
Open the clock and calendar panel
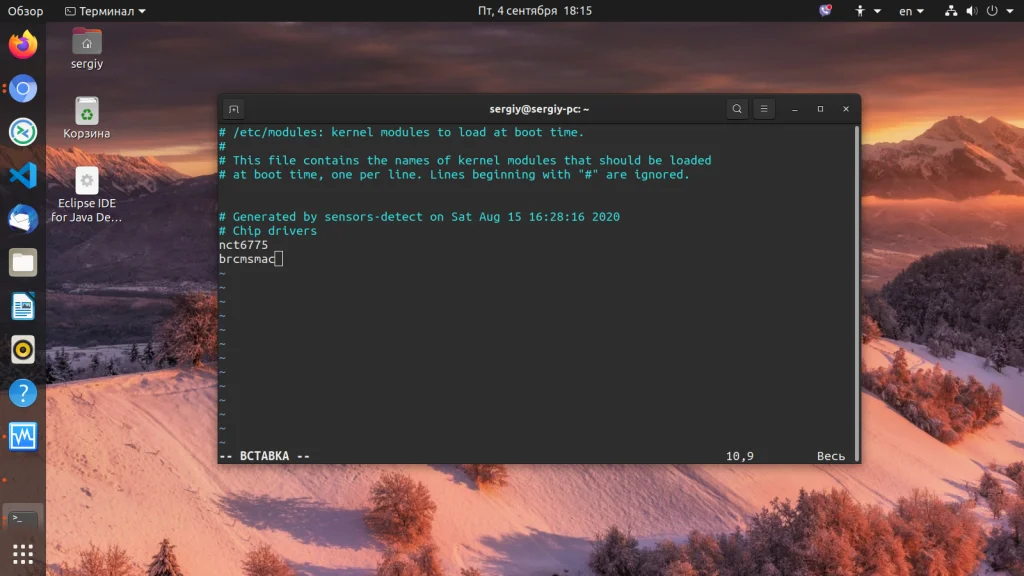(534, 11)
